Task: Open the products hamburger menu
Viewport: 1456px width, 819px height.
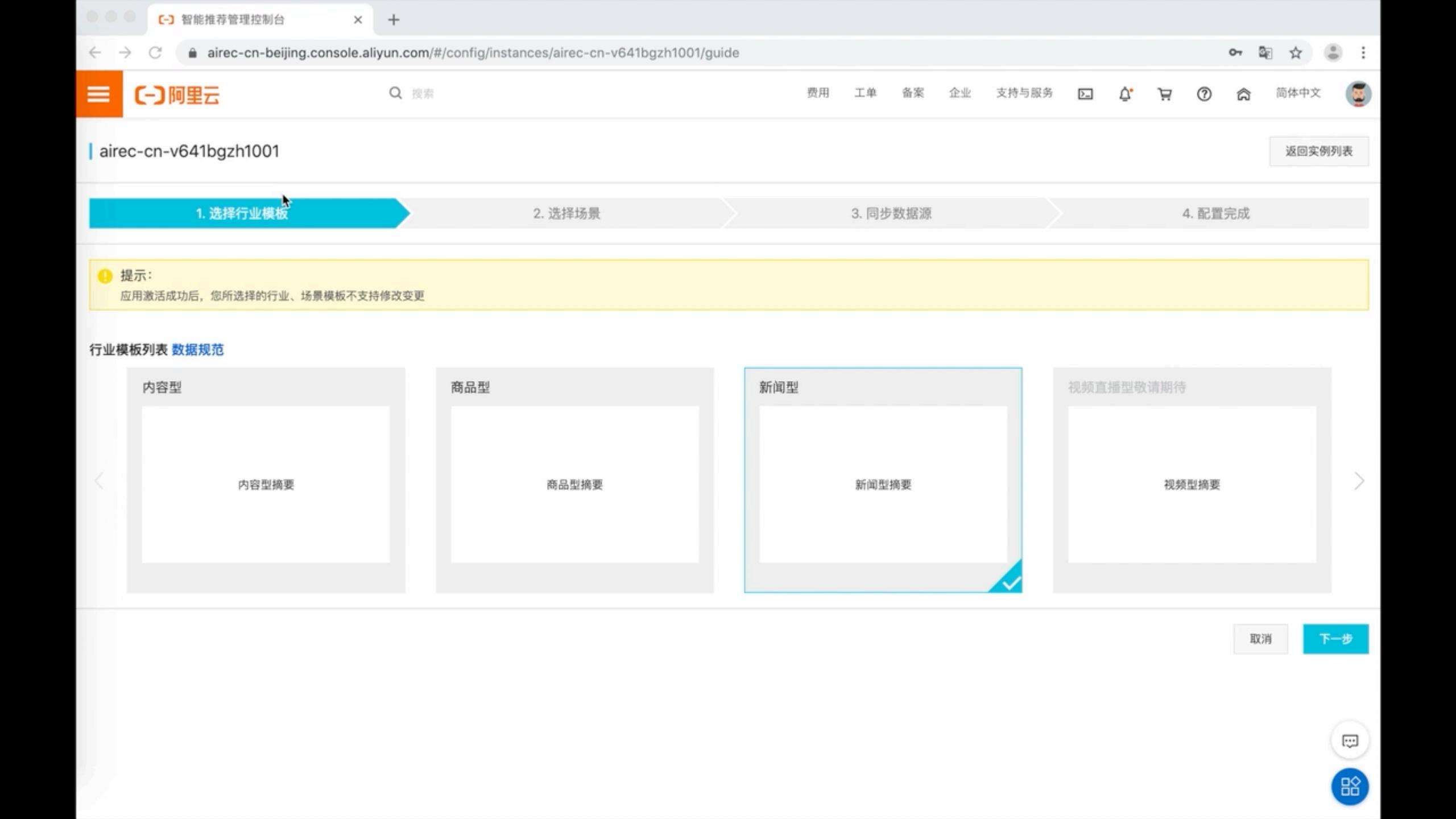Action: pos(98,93)
